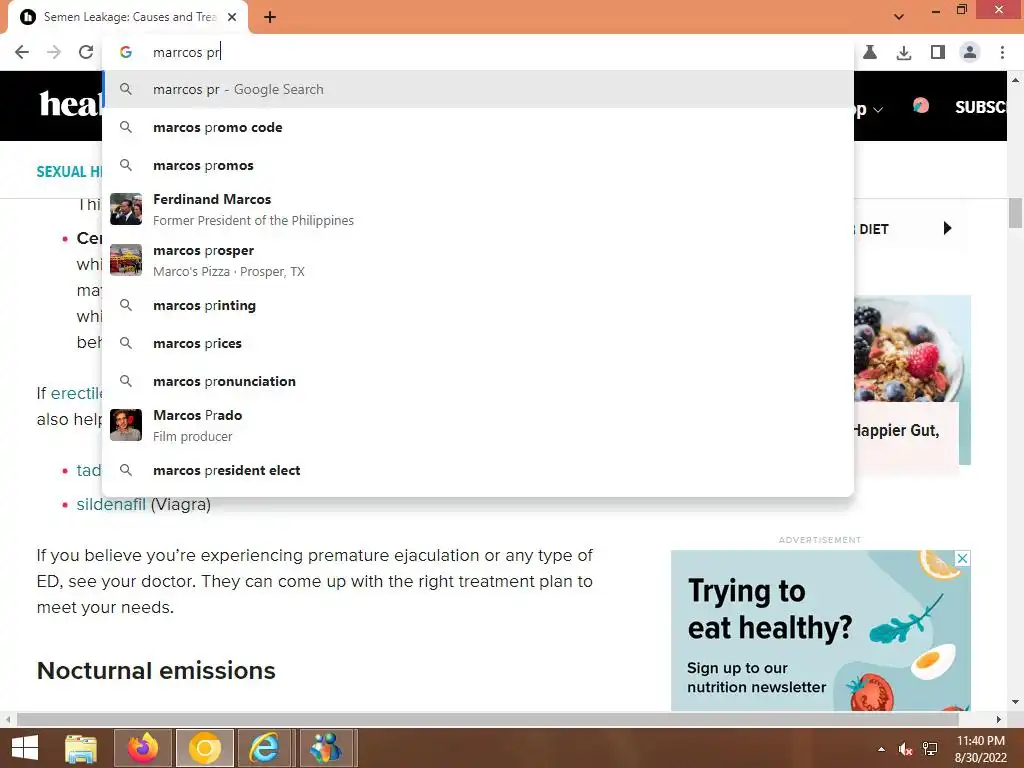This screenshot has width=1024, height=768.
Task: Click the 'Trying to eat healthy?' ad
Action: tap(820, 630)
